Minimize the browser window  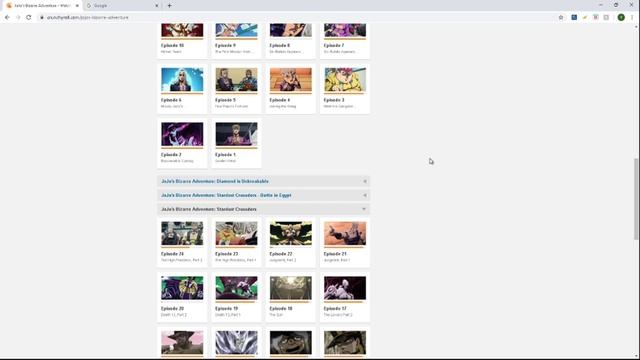coord(600,5)
